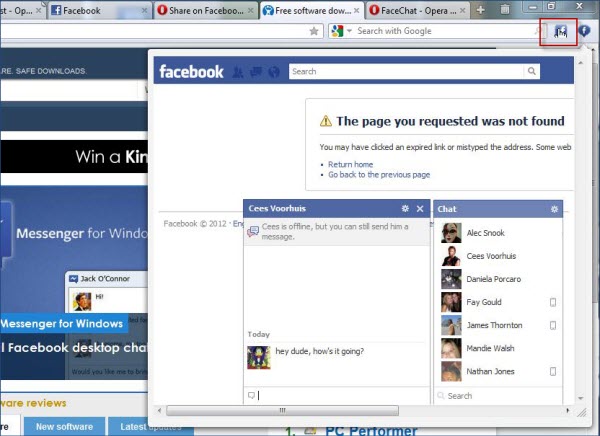
Task: Open settings gear in Cees Voorhuis chat
Action: point(404,209)
